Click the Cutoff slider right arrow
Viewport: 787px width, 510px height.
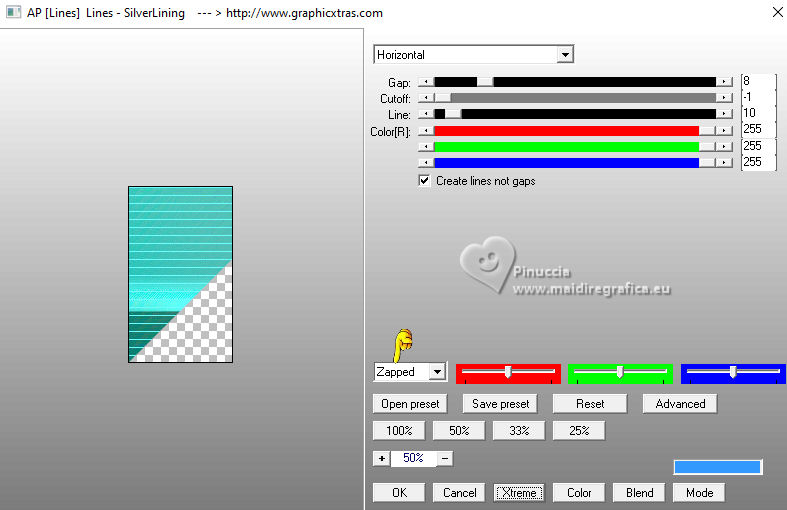point(724,98)
